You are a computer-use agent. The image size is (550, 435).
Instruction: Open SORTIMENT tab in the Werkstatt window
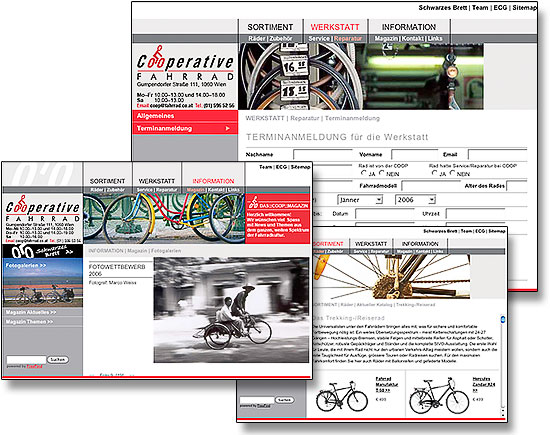pyautogui.click(x=270, y=27)
